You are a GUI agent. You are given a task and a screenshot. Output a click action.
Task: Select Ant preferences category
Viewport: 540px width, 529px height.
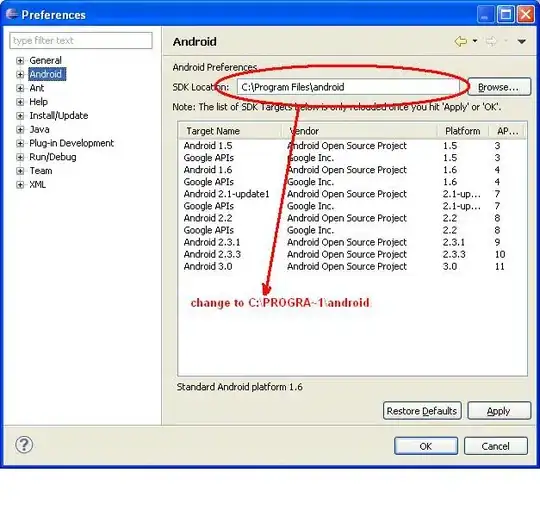coord(37,88)
